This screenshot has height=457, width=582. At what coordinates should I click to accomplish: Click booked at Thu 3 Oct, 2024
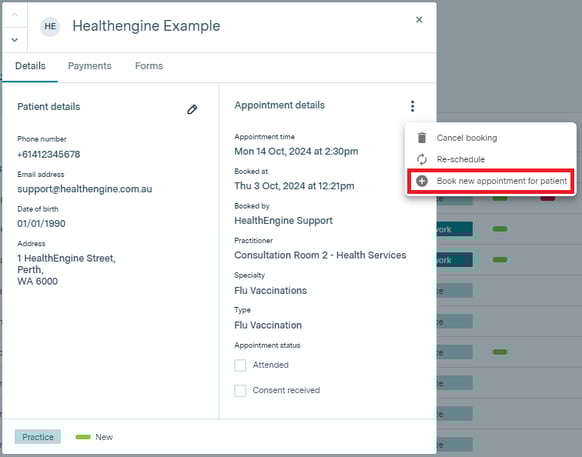294,186
